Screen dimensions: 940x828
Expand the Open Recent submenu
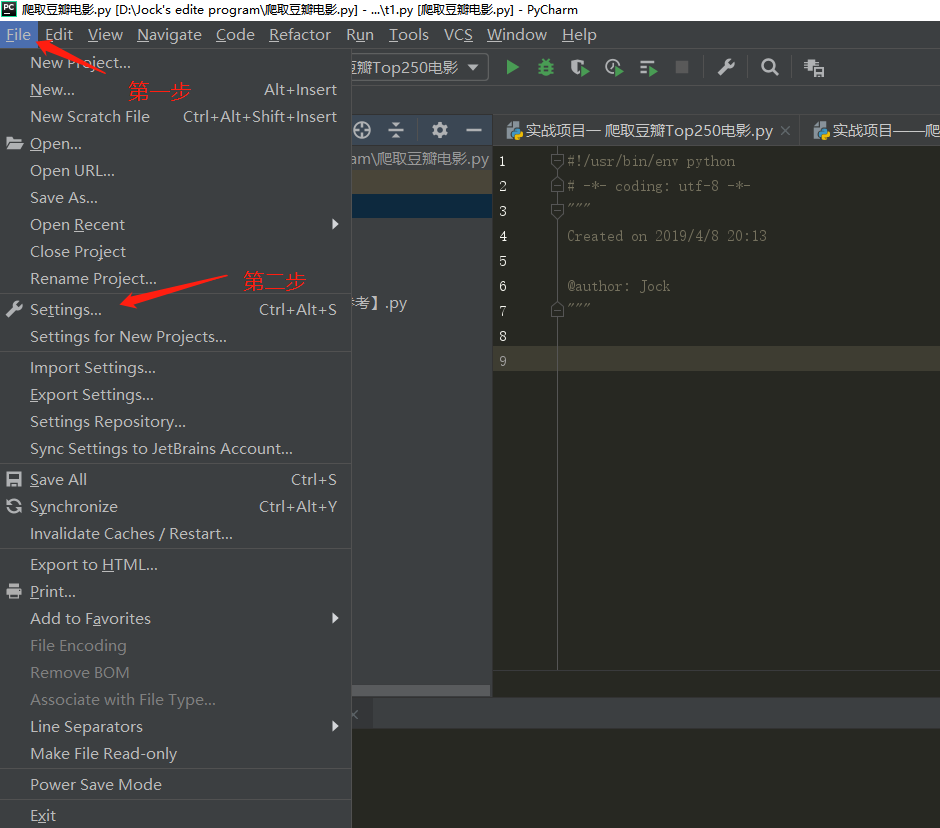point(77,224)
